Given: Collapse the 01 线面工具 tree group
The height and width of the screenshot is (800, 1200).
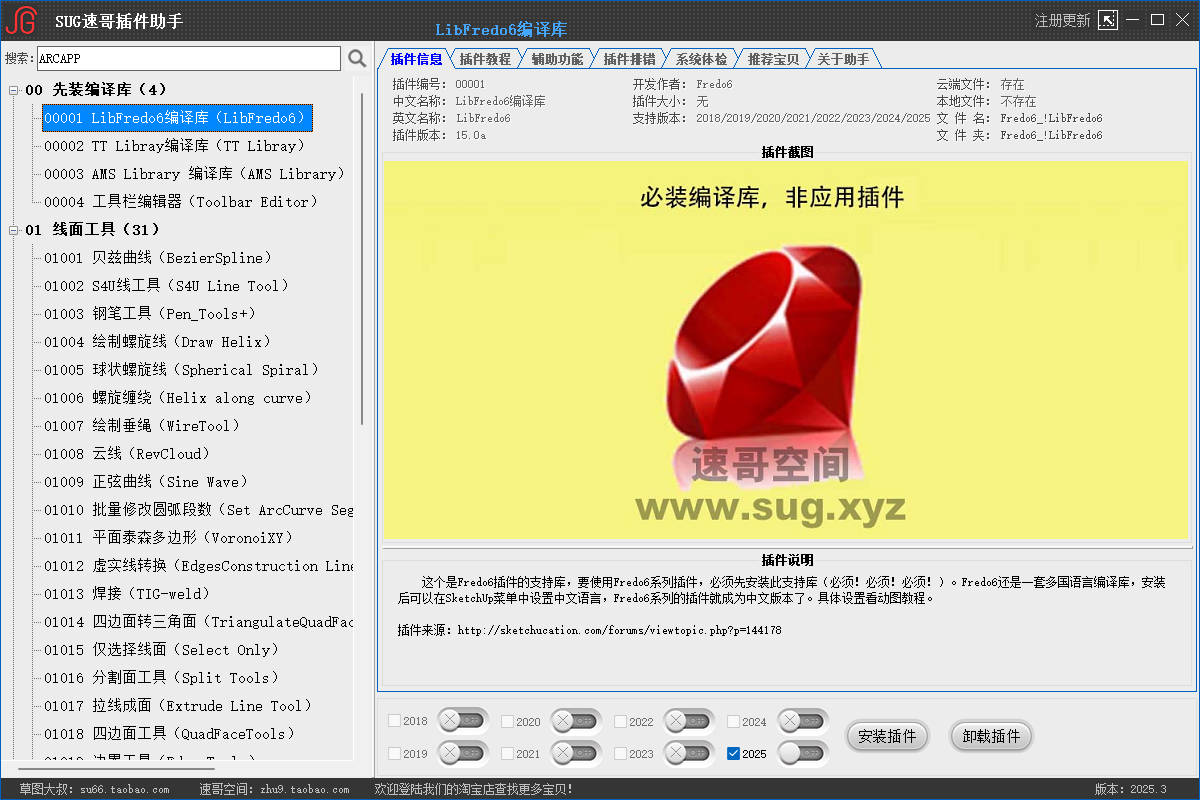Looking at the screenshot, I should [x=14, y=230].
